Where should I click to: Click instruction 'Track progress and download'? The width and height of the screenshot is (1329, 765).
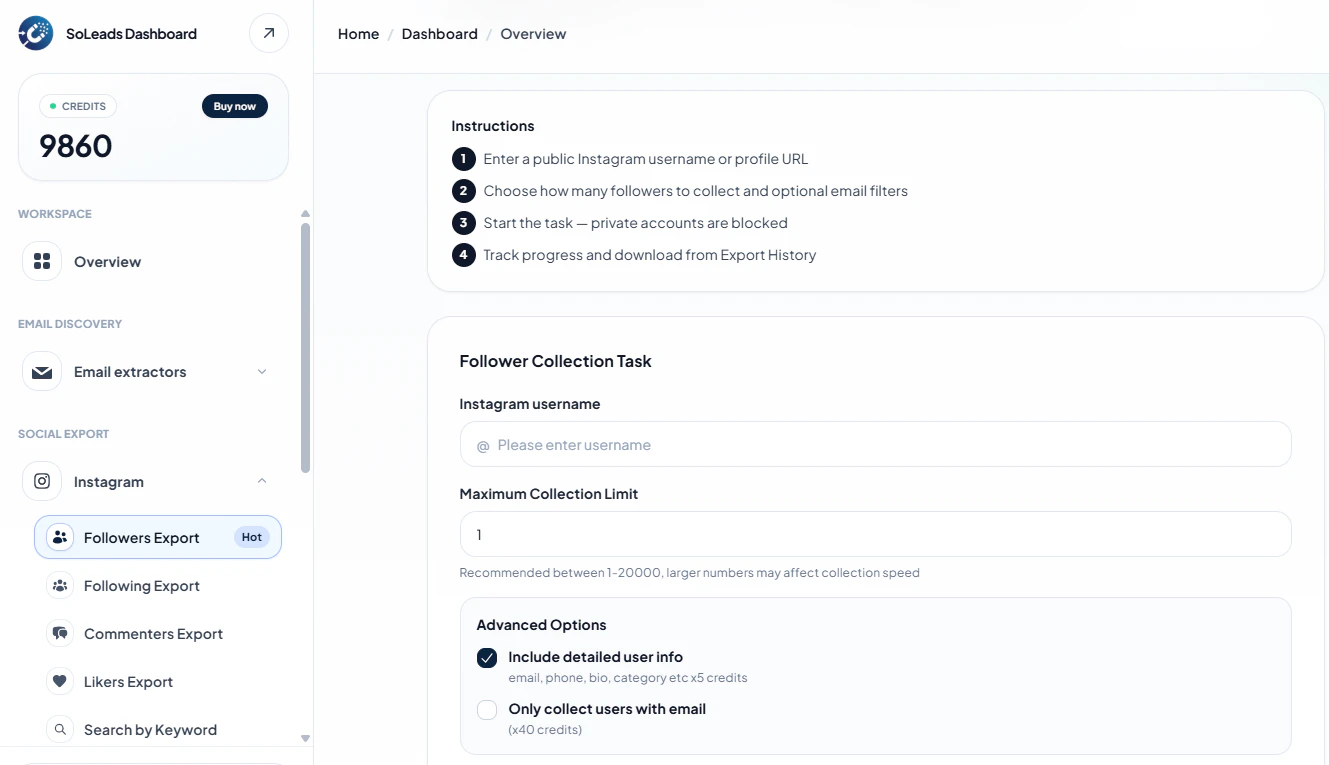tap(649, 255)
